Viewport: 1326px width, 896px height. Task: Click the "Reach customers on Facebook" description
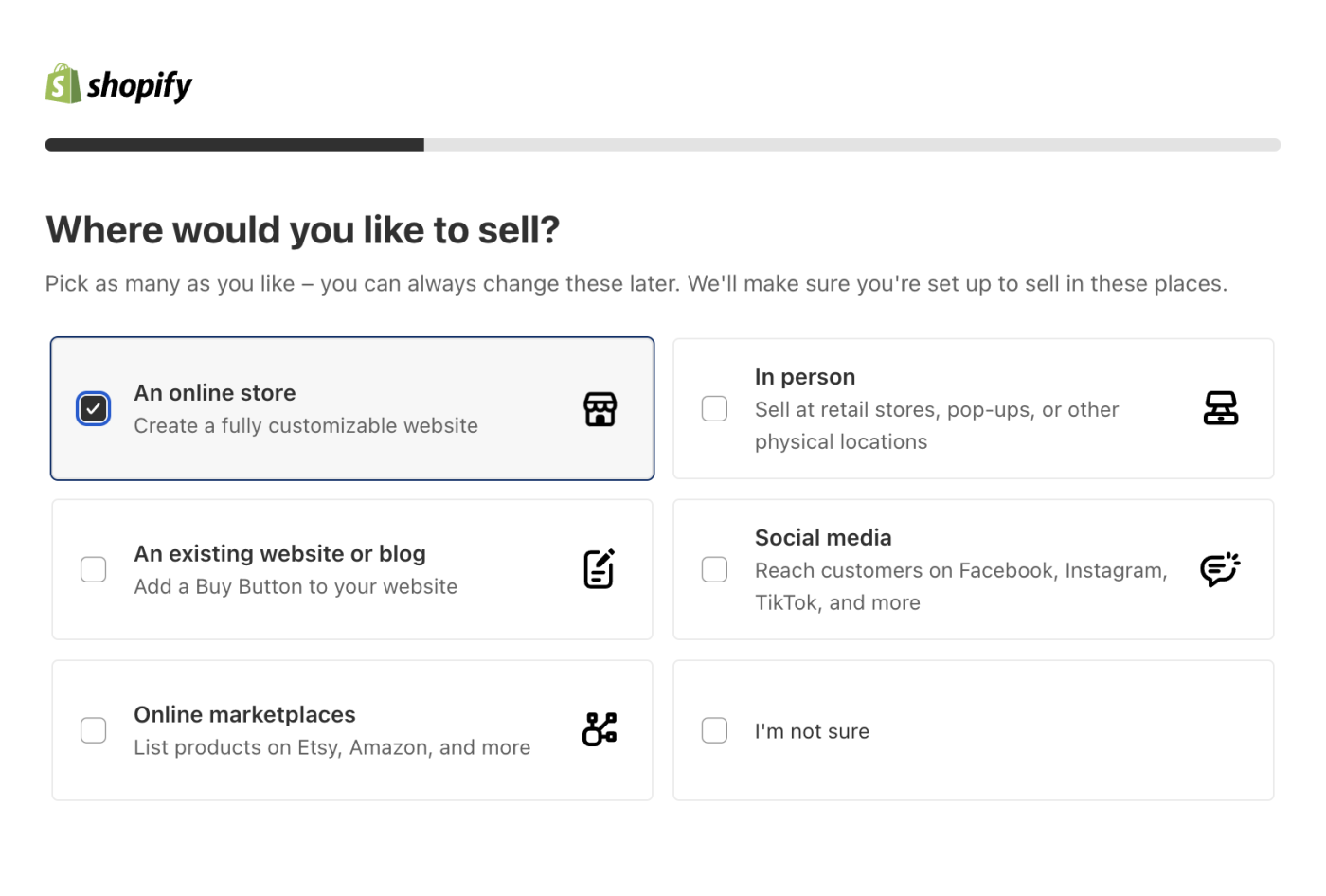(x=961, y=586)
